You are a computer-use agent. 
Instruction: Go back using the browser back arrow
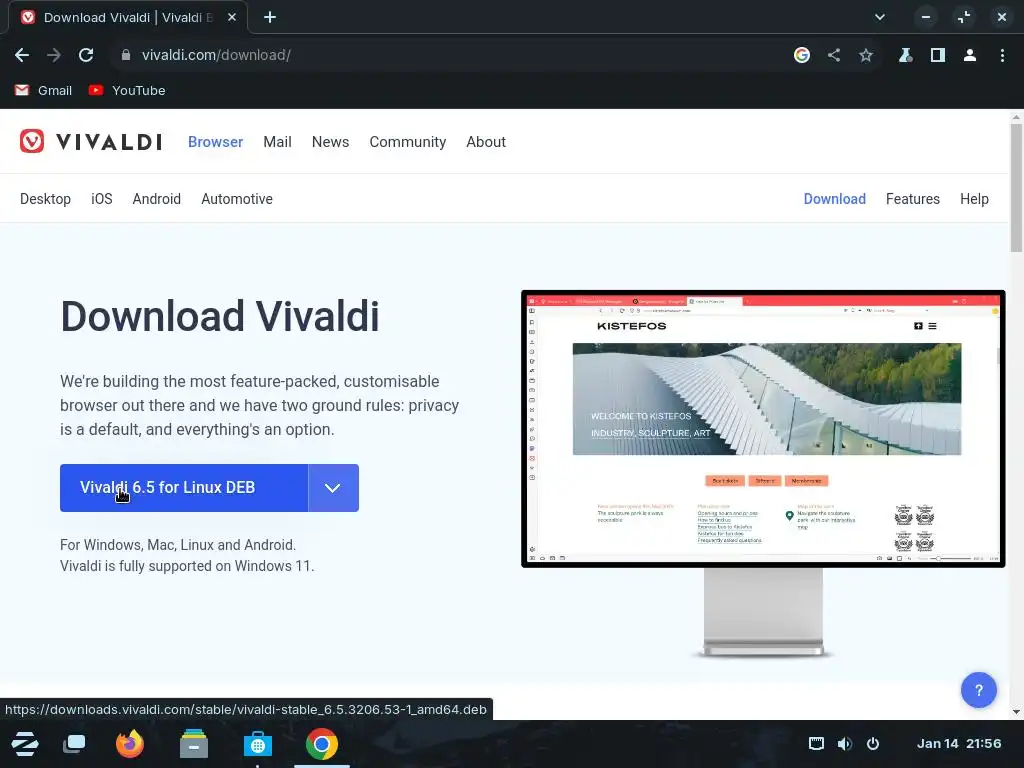[22, 56]
